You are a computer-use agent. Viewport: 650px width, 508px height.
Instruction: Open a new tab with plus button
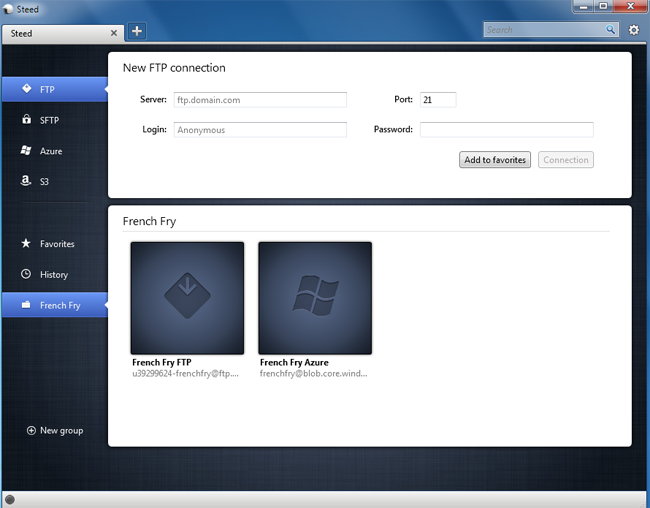tap(137, 31)
